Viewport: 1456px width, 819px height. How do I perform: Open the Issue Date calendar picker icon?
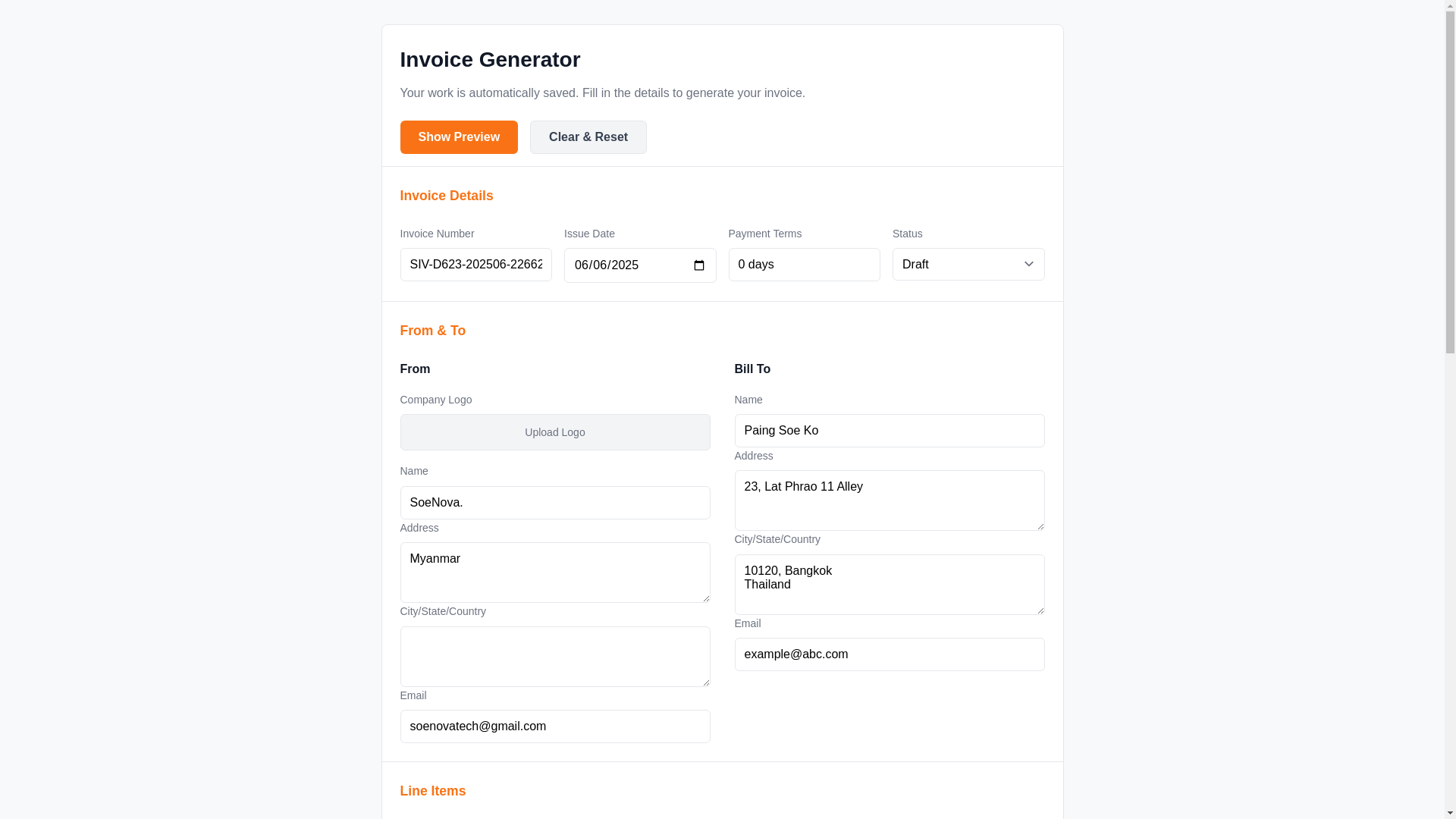(698, 265)
